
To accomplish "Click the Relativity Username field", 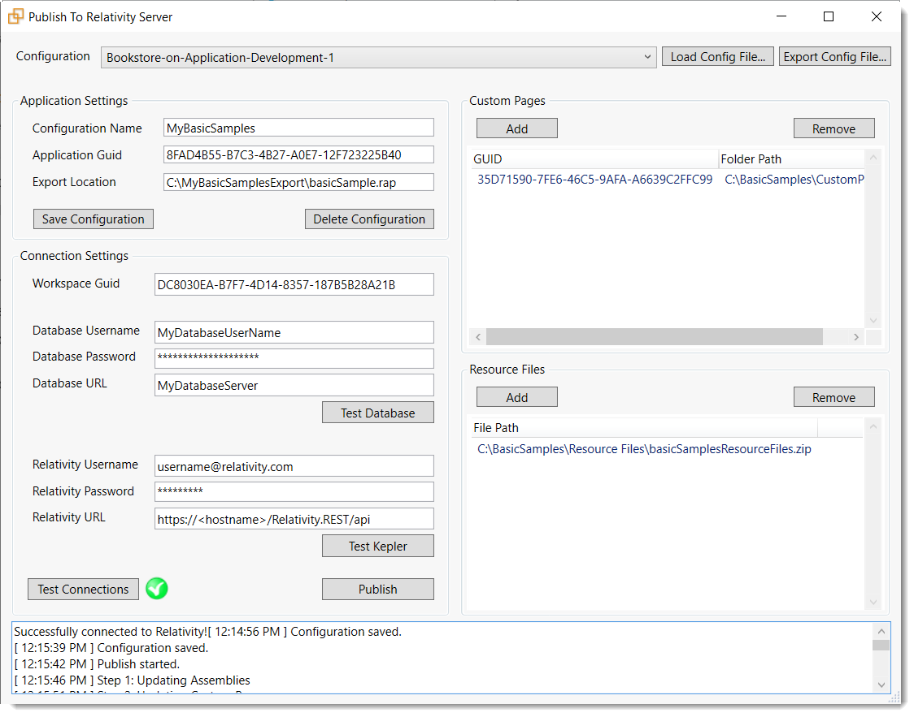I will 294,466.
